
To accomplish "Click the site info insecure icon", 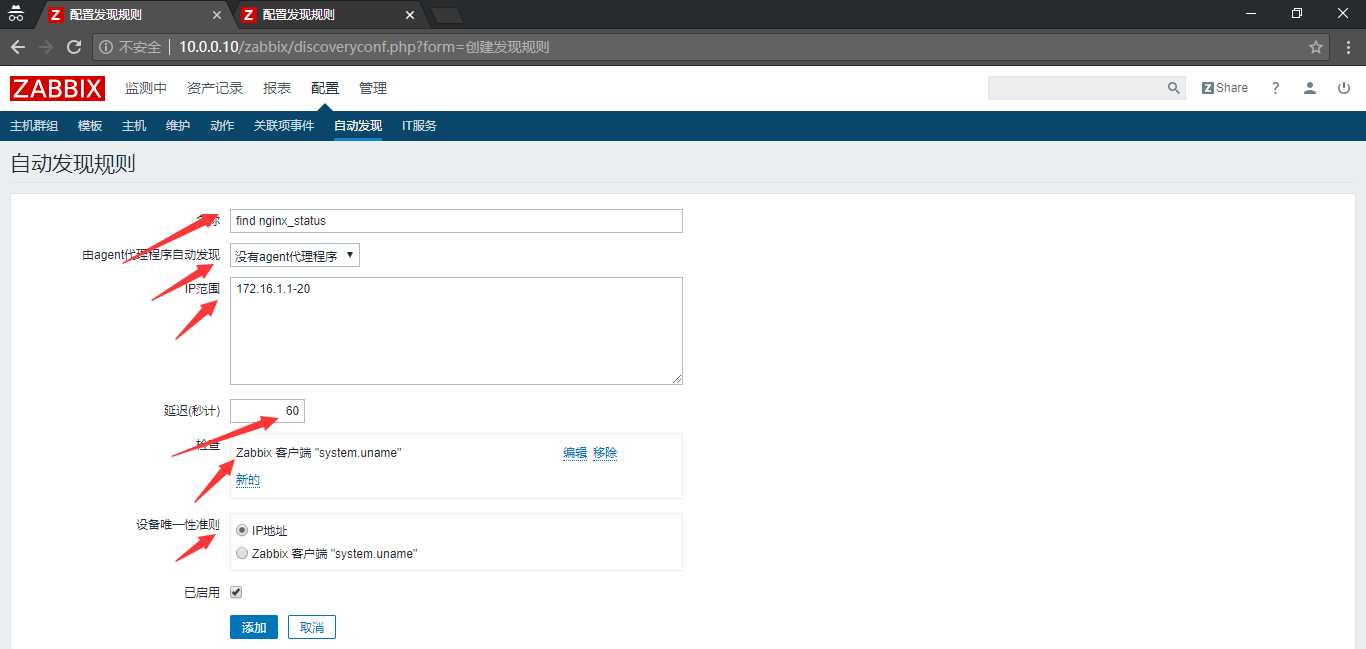I will (107, 47).
